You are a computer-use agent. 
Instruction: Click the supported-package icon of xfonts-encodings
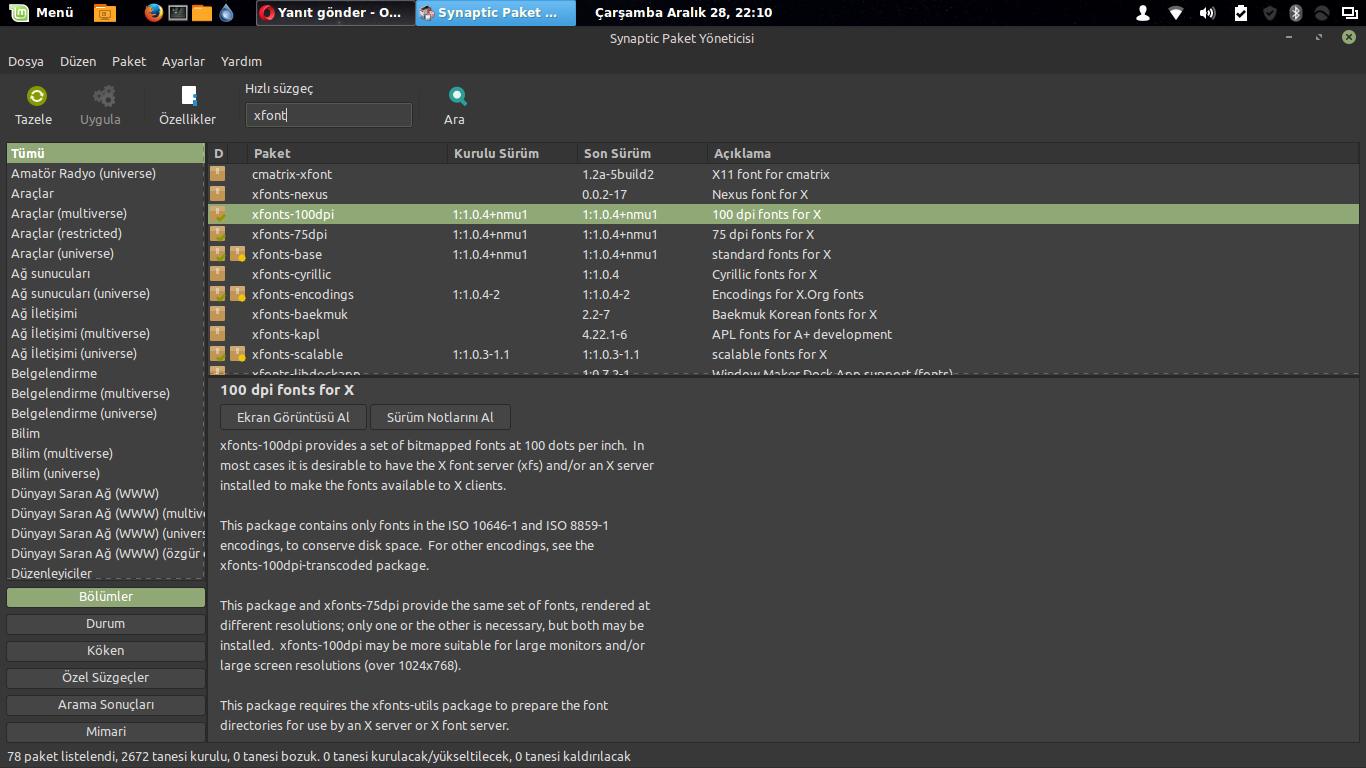coord(238,294)
